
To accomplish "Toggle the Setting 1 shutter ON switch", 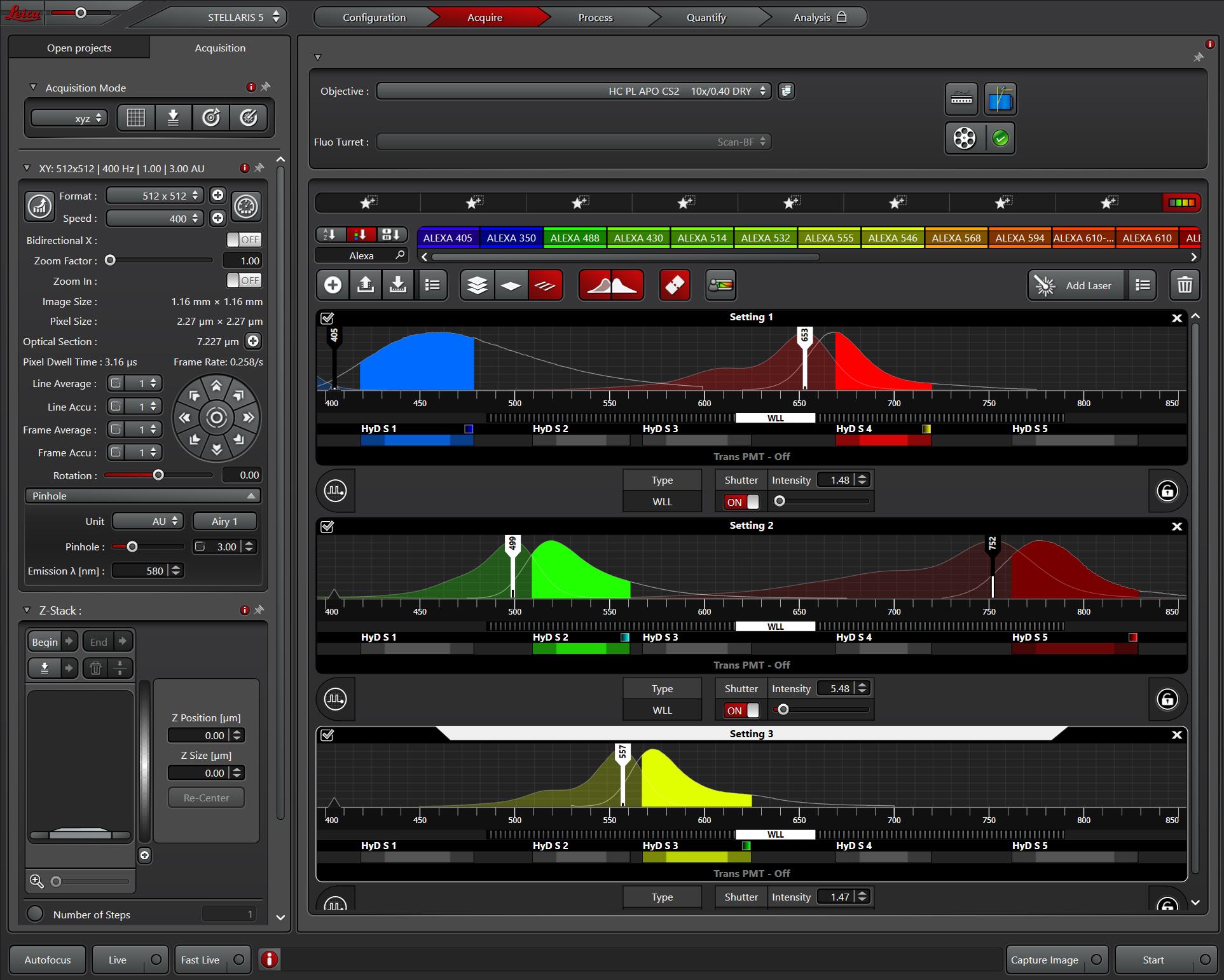I will click(x=741, y=502).
